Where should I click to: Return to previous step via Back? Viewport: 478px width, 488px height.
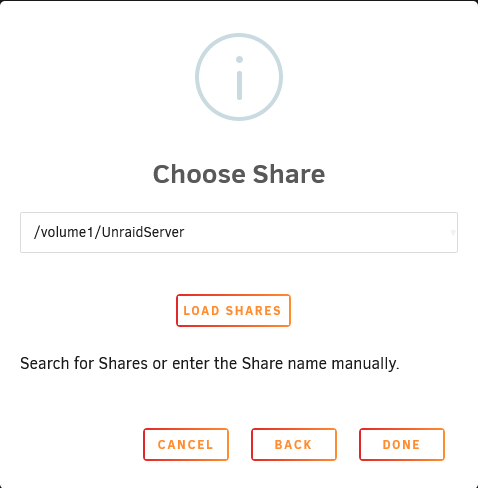pyautogui.click(x=294, y=444)
